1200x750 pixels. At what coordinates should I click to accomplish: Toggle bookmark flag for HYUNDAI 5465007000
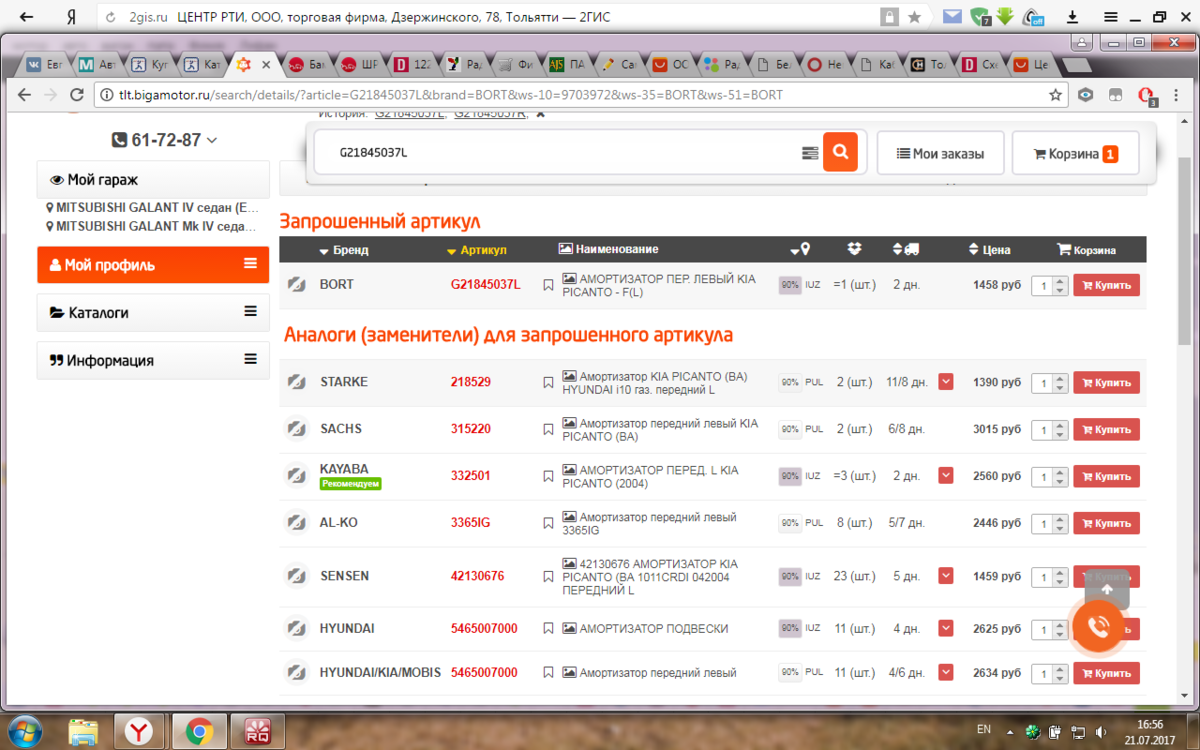[x=548, y=629]
